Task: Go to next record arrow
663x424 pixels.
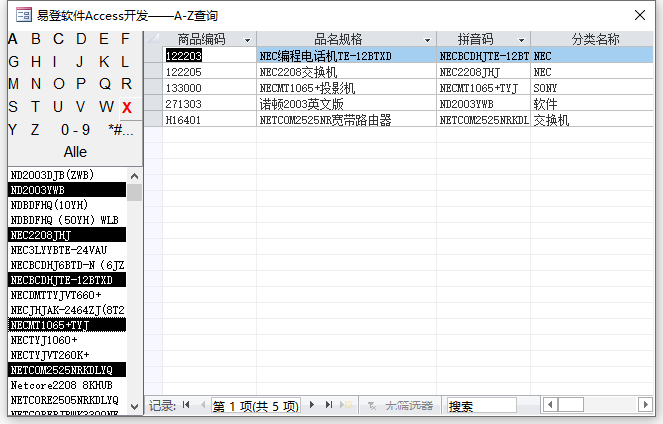Action: coord(312,405)
